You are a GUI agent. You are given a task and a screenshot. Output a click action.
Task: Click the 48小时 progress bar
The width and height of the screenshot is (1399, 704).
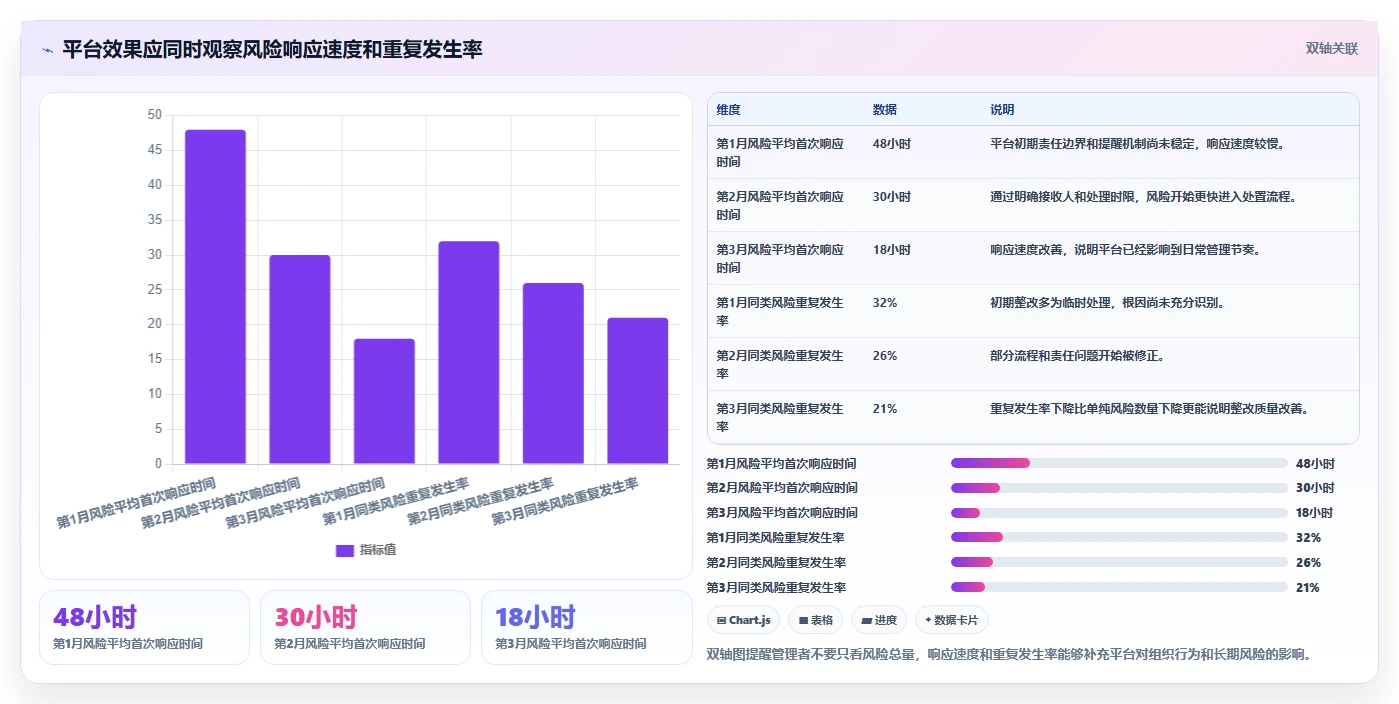pos(1119,463)
